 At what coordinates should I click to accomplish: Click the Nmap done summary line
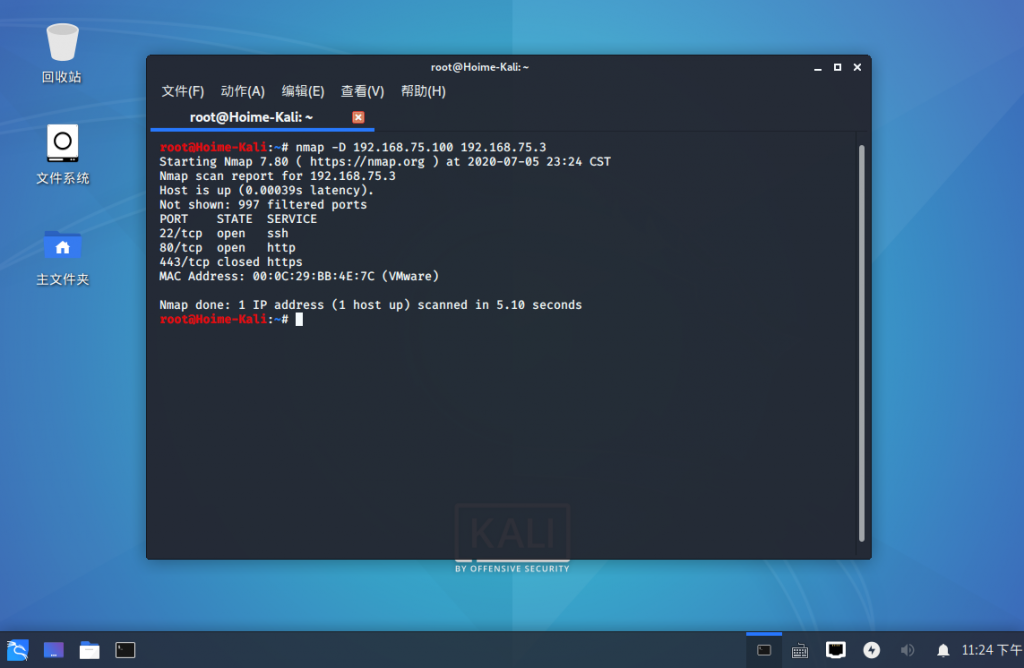[x=370, y=305]
